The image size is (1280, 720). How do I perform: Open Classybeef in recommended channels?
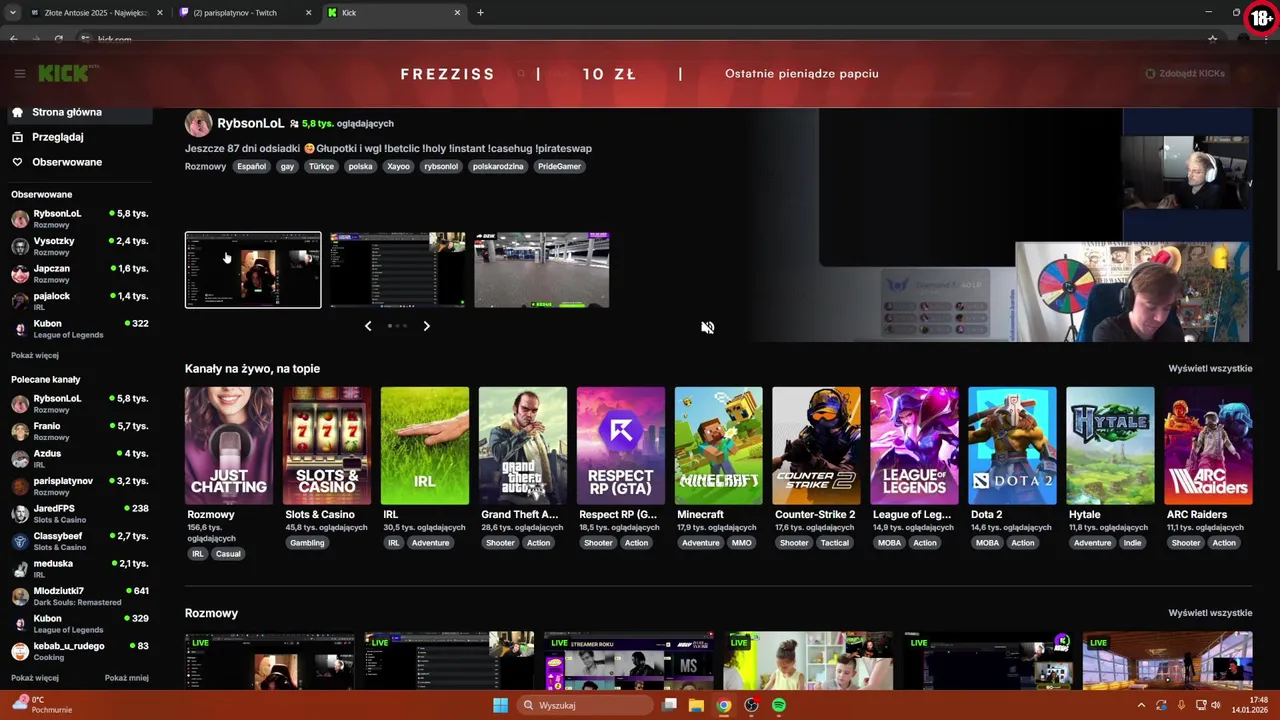click(78, 541)
